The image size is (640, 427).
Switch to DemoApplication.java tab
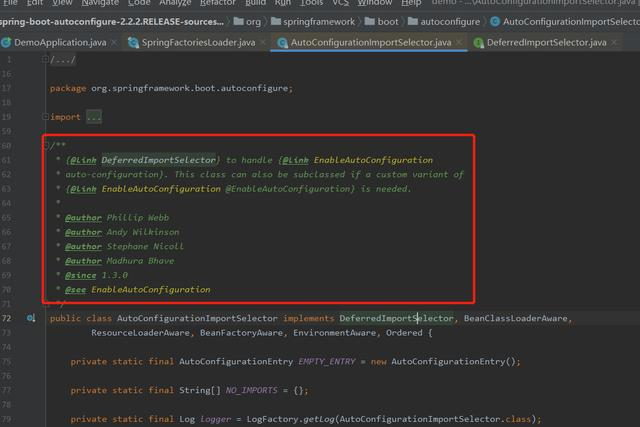click(60, 42)
